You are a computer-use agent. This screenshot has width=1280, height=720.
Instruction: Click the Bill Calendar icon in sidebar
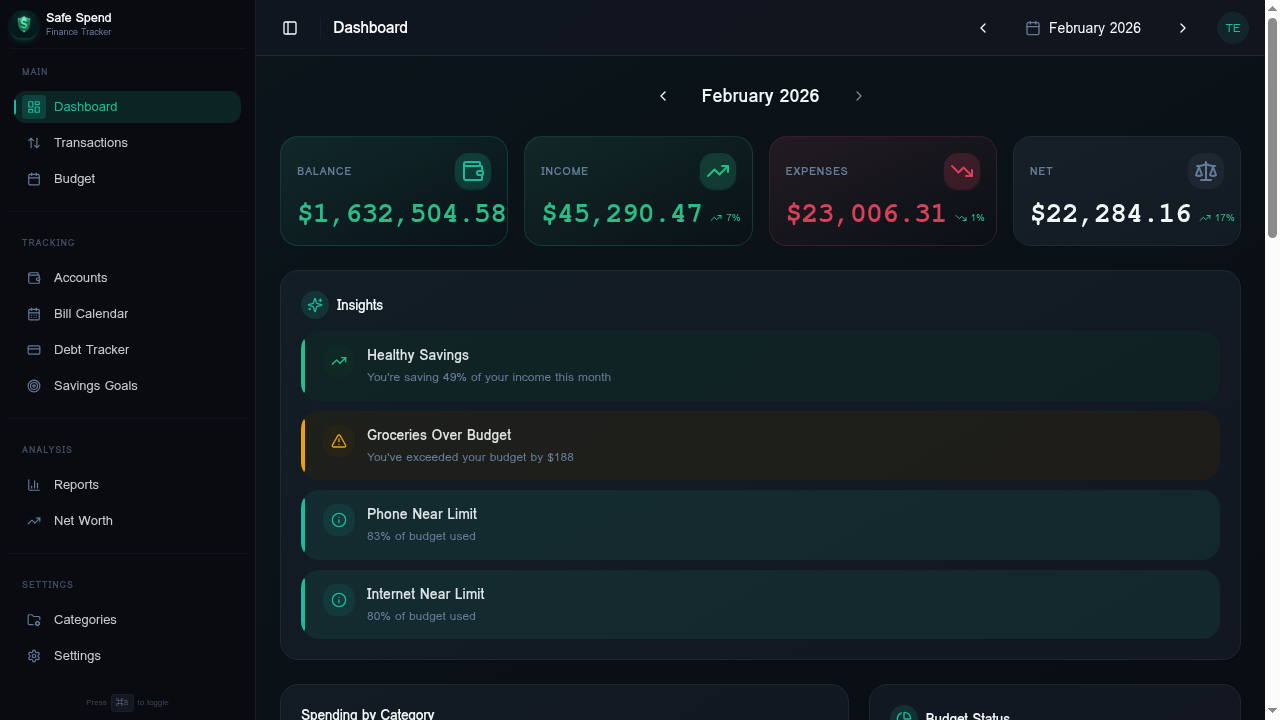click(34, 313)
